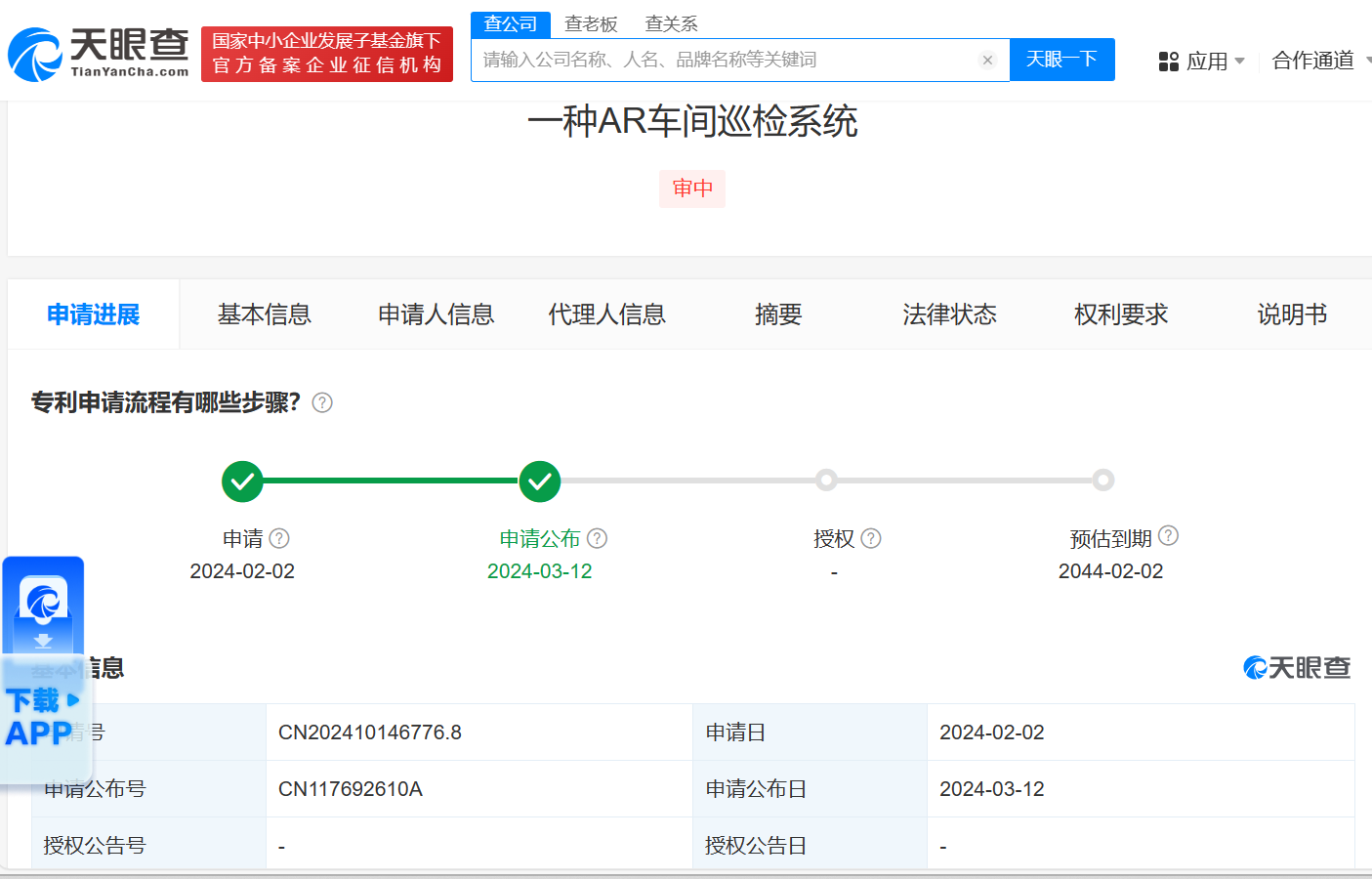Click the 审中 status tag
This screenshot has width=1372, height=879.
(x=692, y=188)
